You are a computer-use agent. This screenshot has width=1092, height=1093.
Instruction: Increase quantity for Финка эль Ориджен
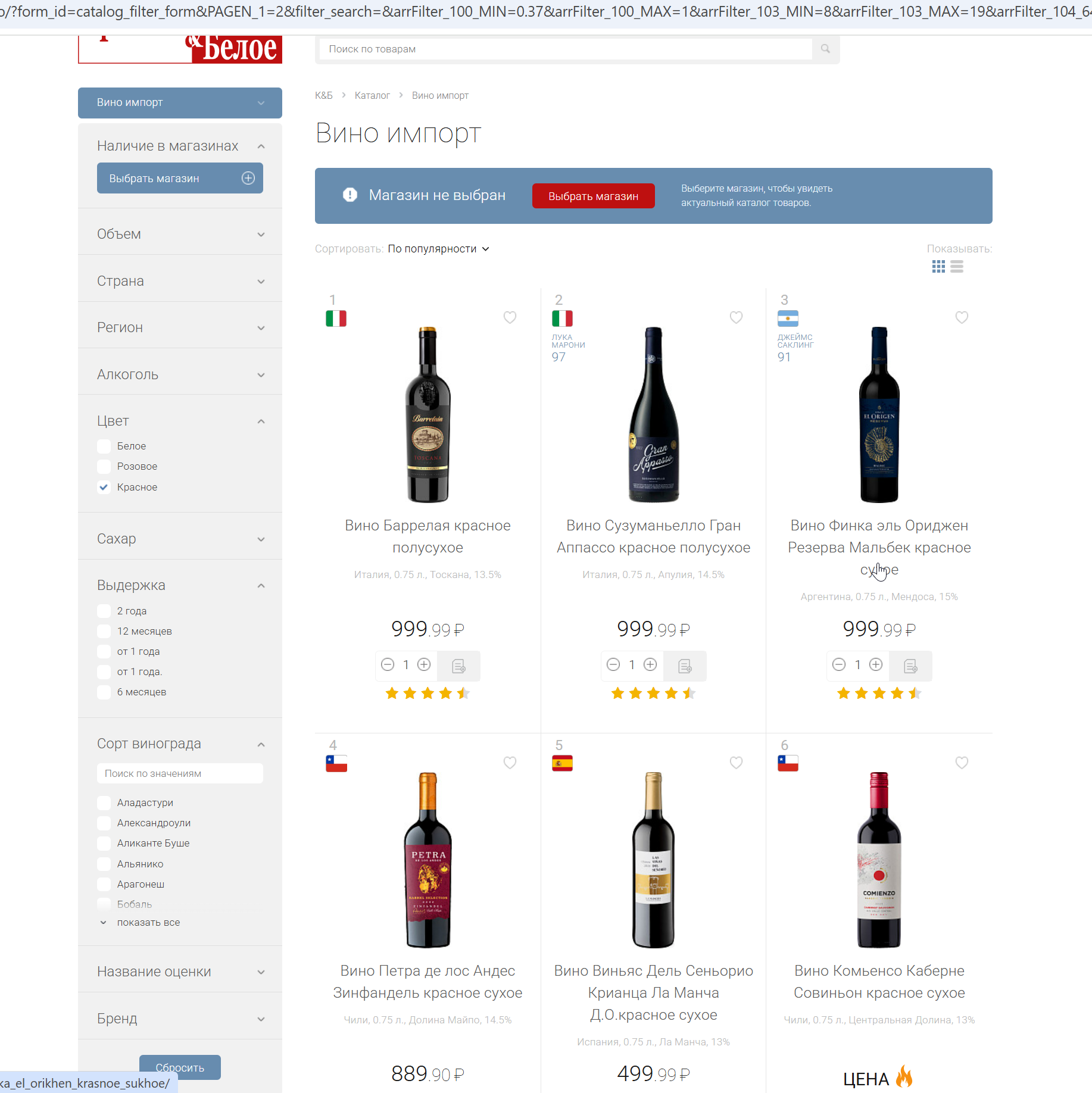click(876, 664)
